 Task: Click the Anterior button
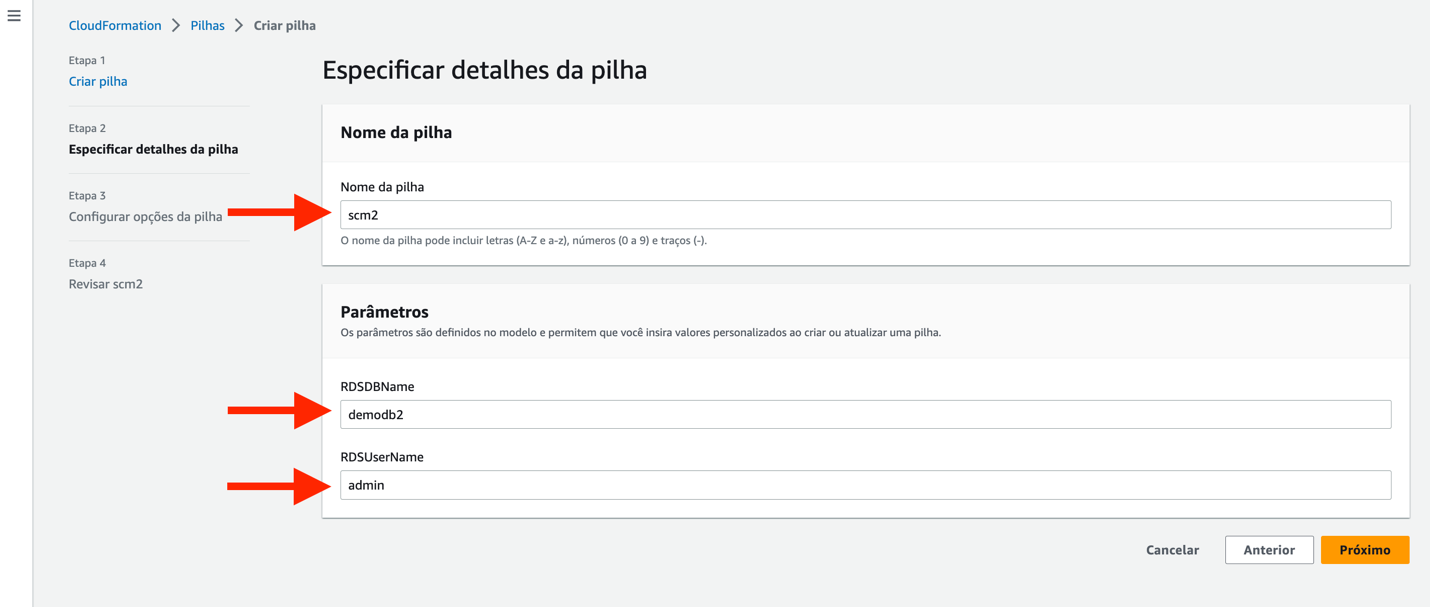tap(1269, 550)
